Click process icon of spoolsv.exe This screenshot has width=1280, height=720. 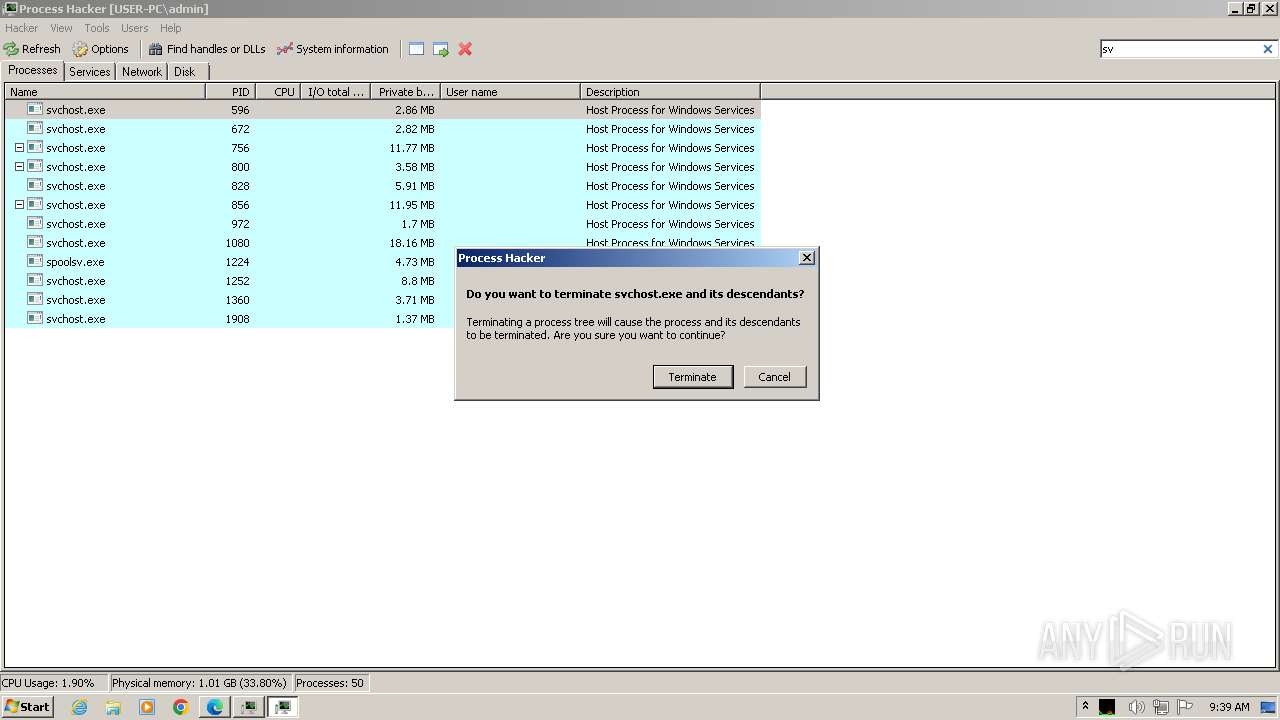pyautogui.click(x=35, y=261)
